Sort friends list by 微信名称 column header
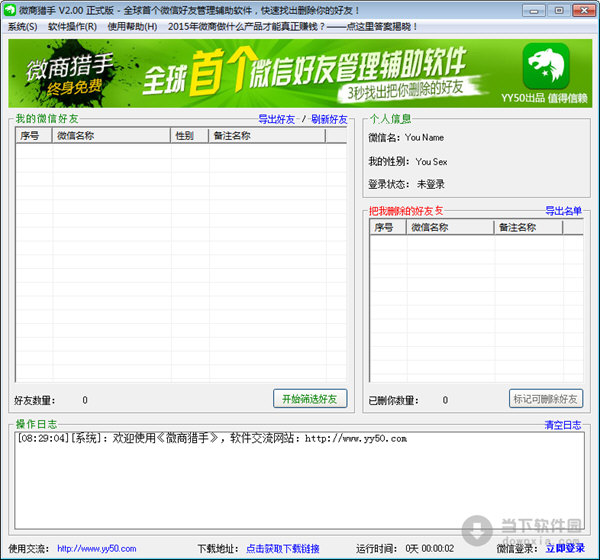The image size is (600, 560). (x=110, y=135)
